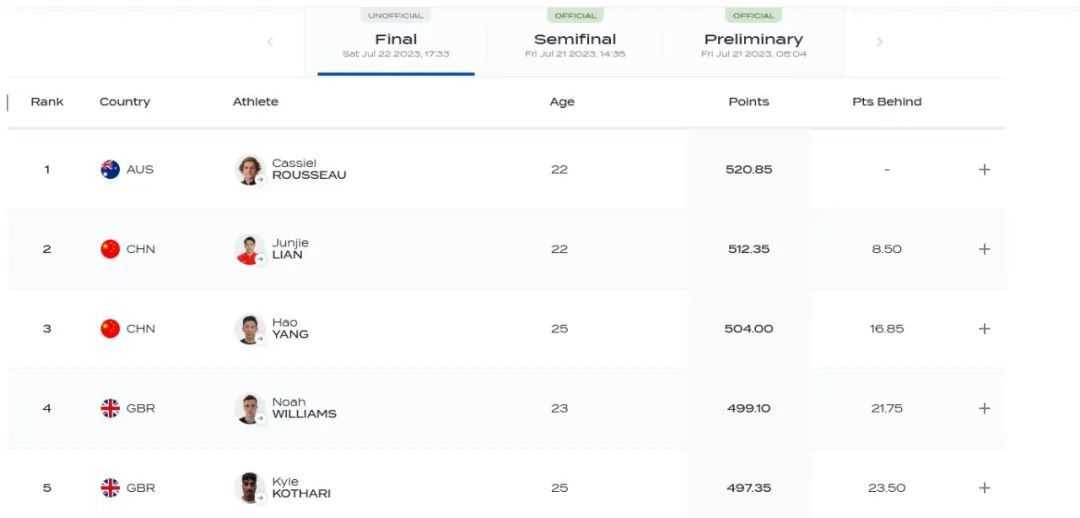
Task: Click the China flag beside Junjie Lian
Action: click(x=110, y=249)
